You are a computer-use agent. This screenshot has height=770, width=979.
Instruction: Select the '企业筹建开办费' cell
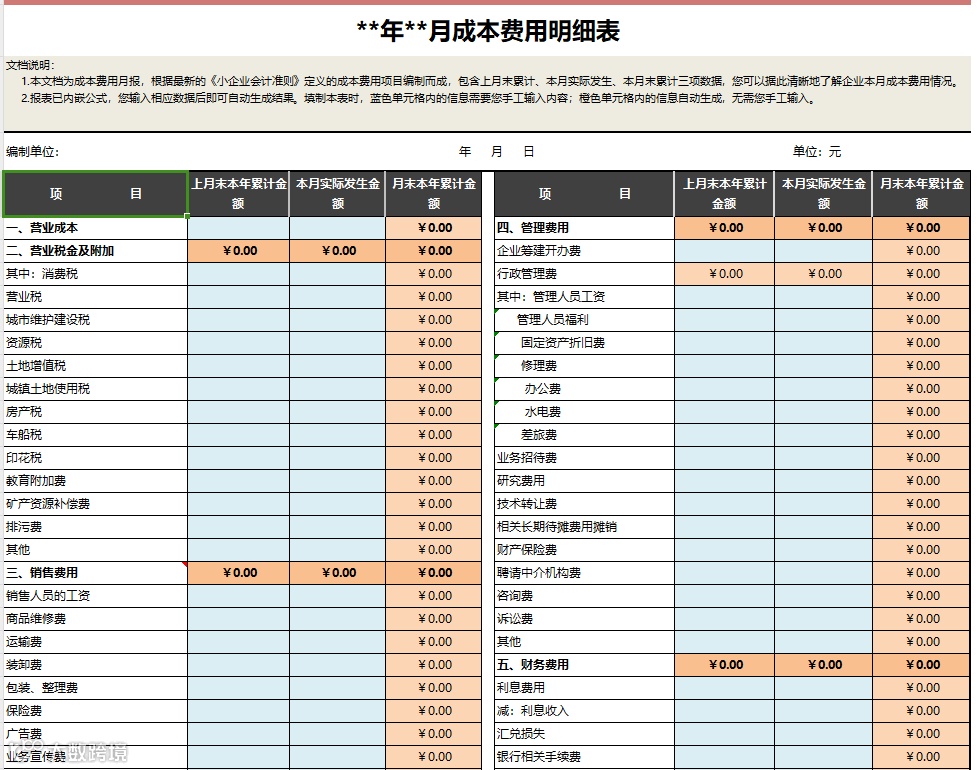point(584,251)
